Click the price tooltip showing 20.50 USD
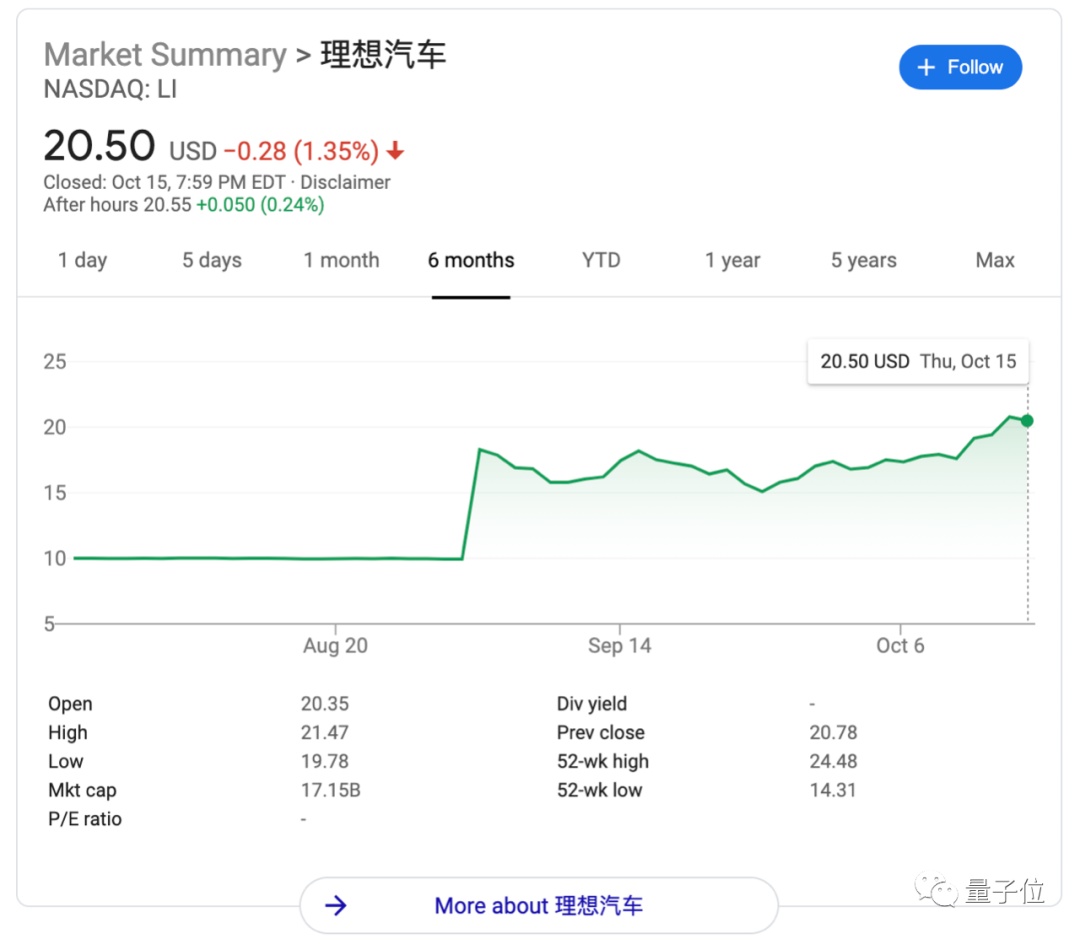This screenshot has width=1080, height=939. tap(917, 361)
